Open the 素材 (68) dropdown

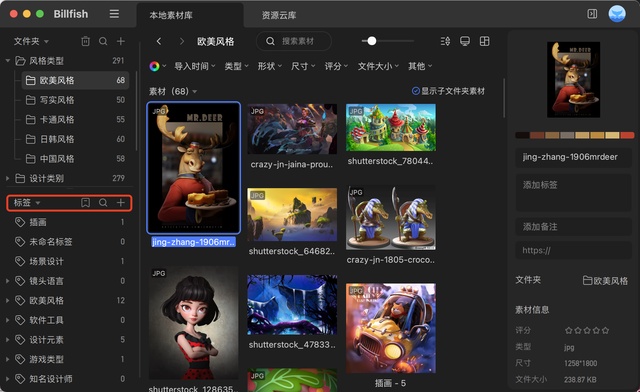[173, 91]
